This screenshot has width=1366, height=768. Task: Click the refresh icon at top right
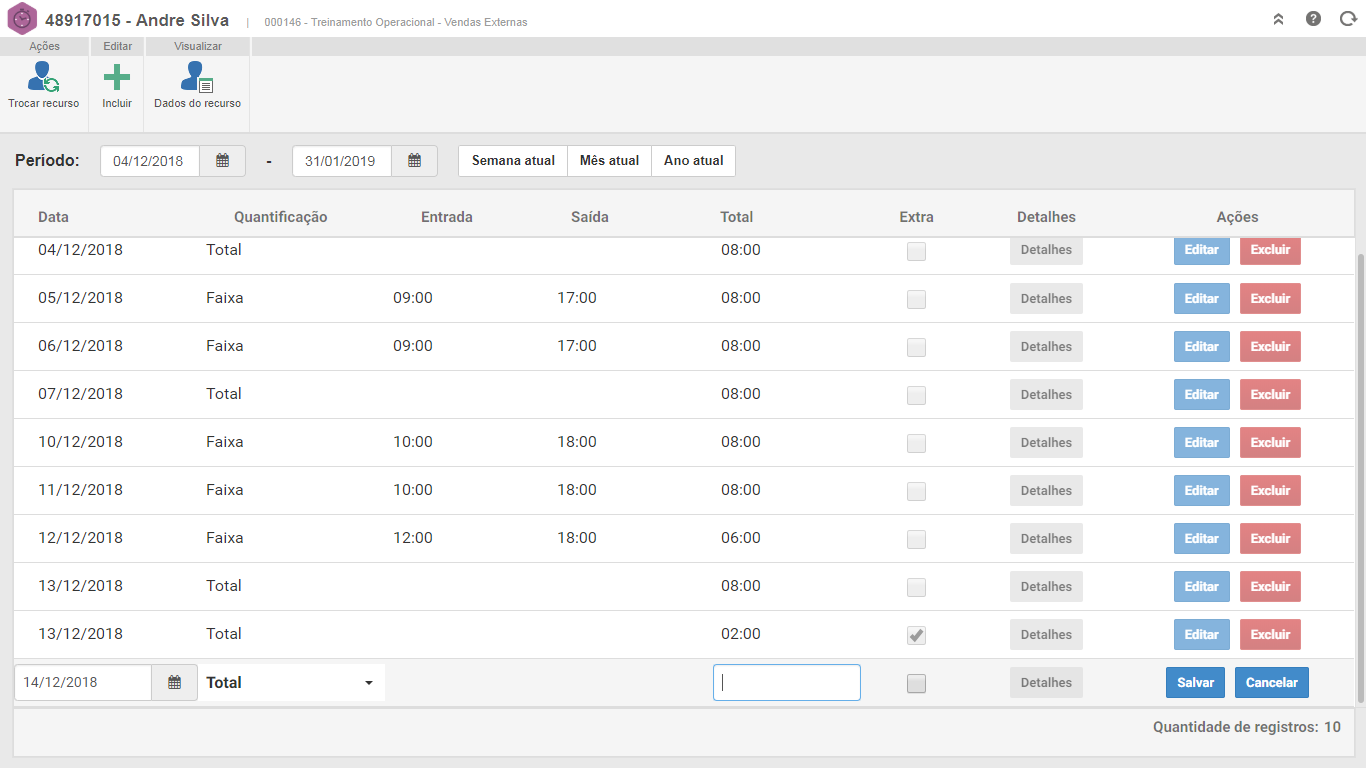(x=1347, y=19)
